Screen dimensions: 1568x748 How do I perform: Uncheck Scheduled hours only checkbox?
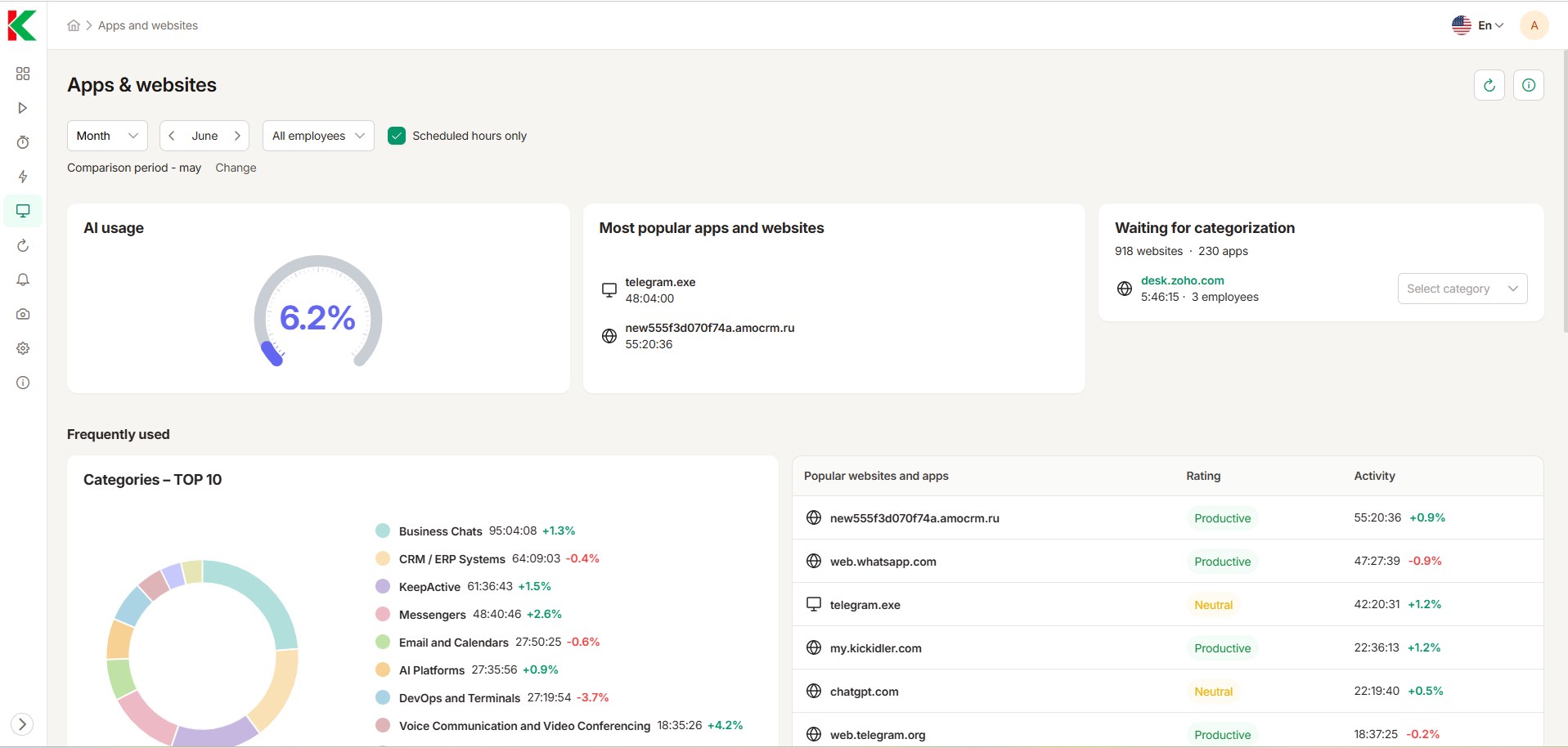tap(397, 136)
